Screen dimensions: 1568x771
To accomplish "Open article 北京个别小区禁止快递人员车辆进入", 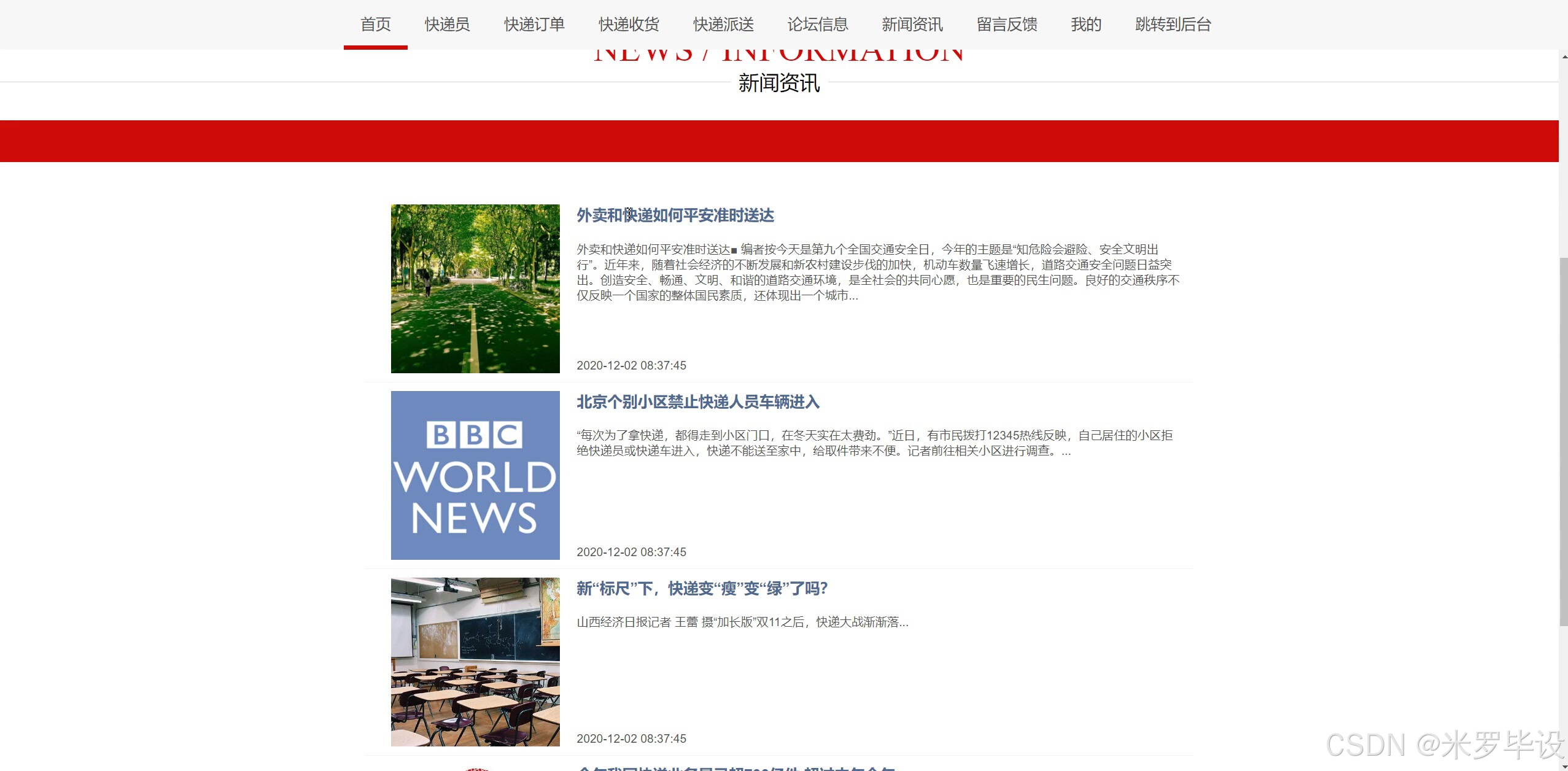I will tap(697, 402).
